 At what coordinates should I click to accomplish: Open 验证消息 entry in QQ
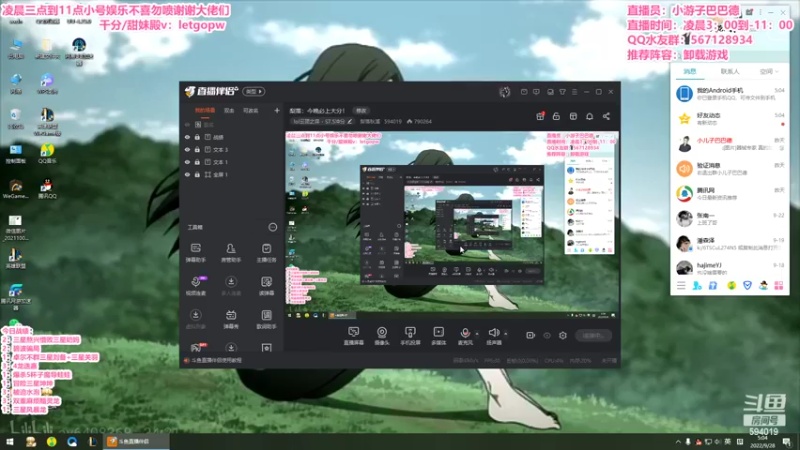[730, 169]
